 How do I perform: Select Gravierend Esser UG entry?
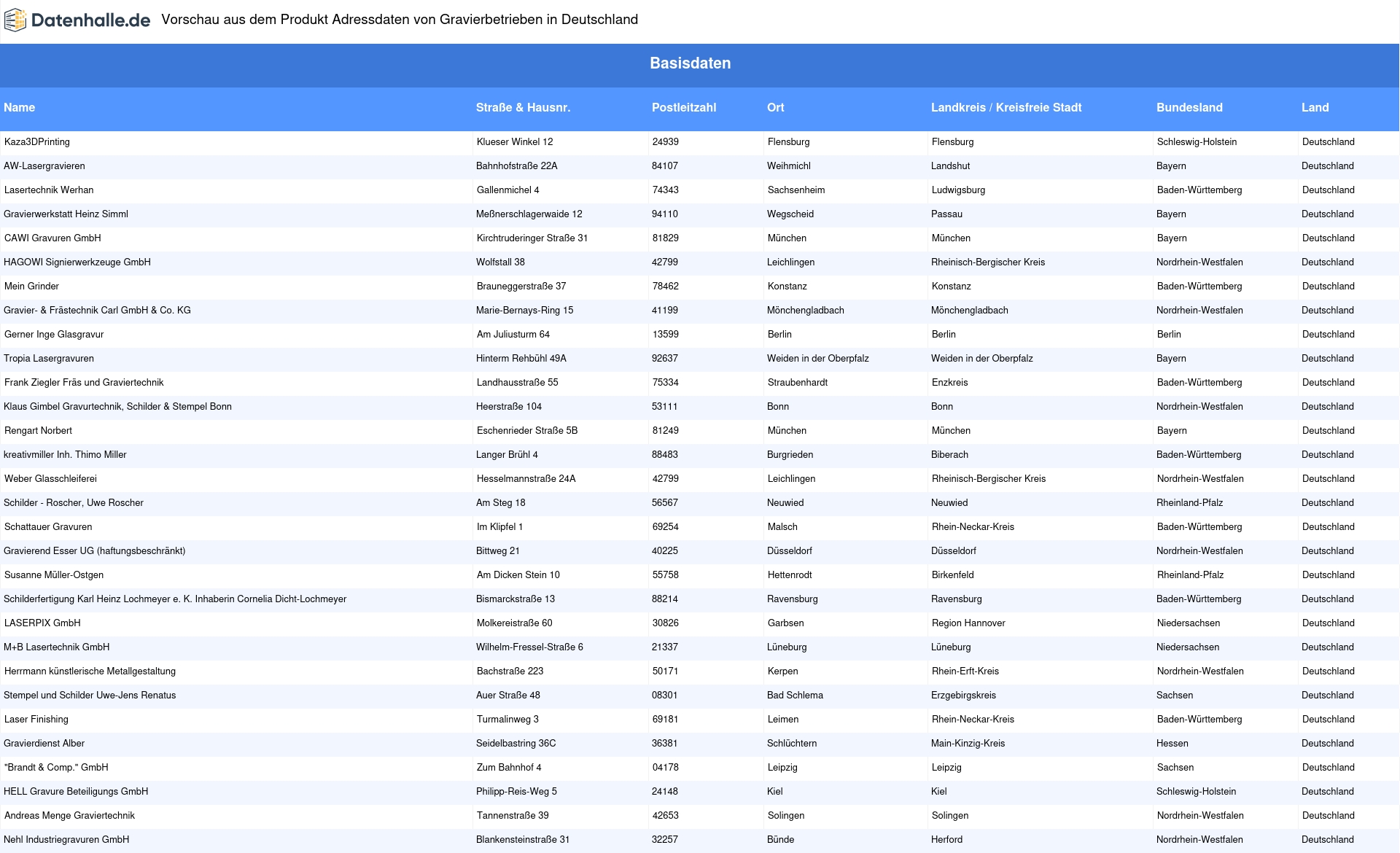pos(95,551)
